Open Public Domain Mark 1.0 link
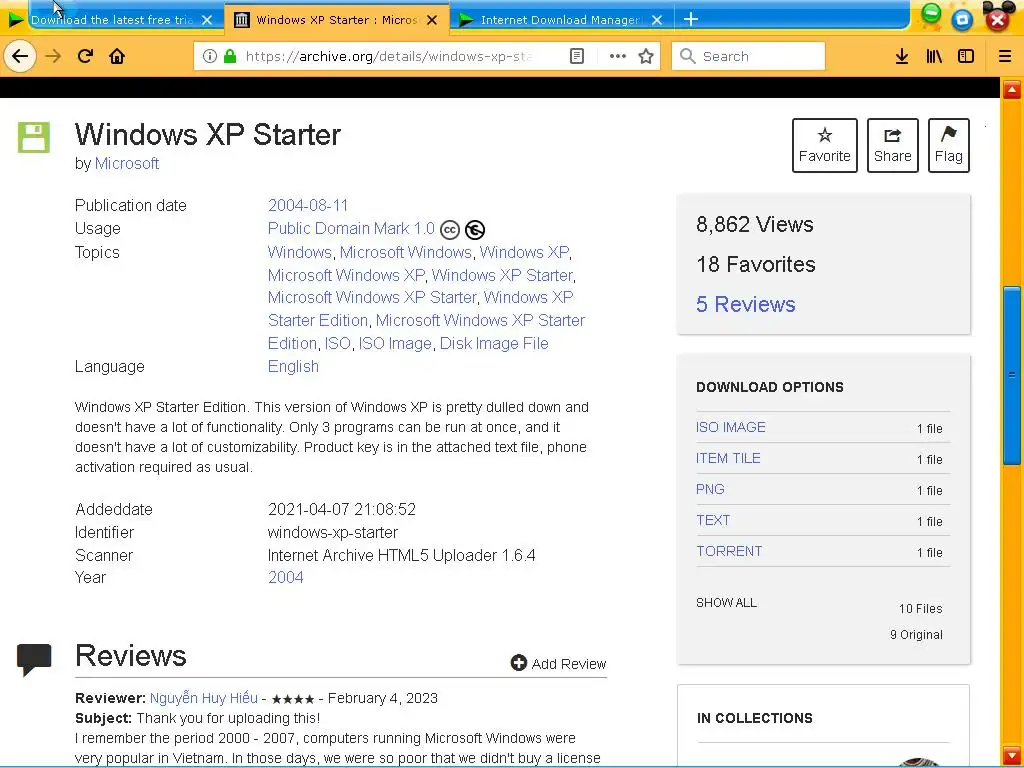The height and width of the screenshot is (768, 1024). point(351,229)
